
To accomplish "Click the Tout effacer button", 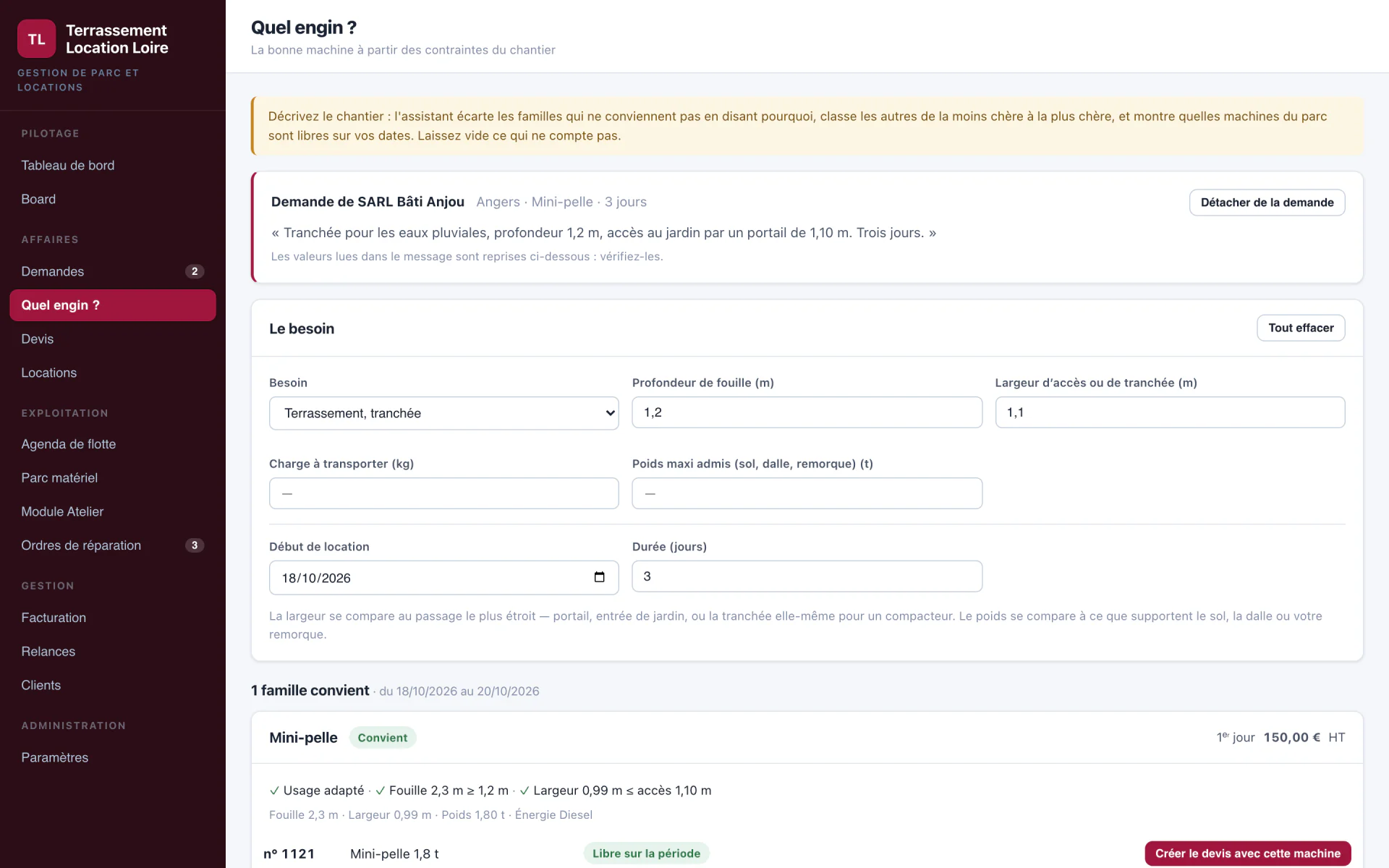I will click(1301, 328).
